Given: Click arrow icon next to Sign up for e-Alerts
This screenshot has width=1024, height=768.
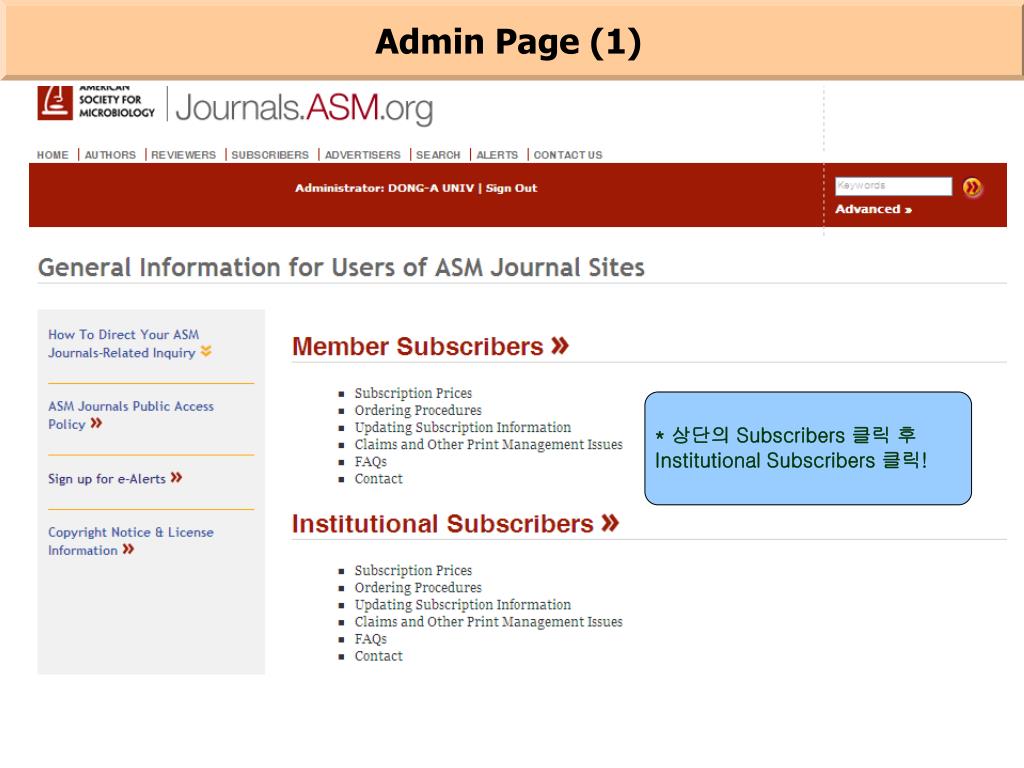Looking at the screenshot, I should (176, 478).
